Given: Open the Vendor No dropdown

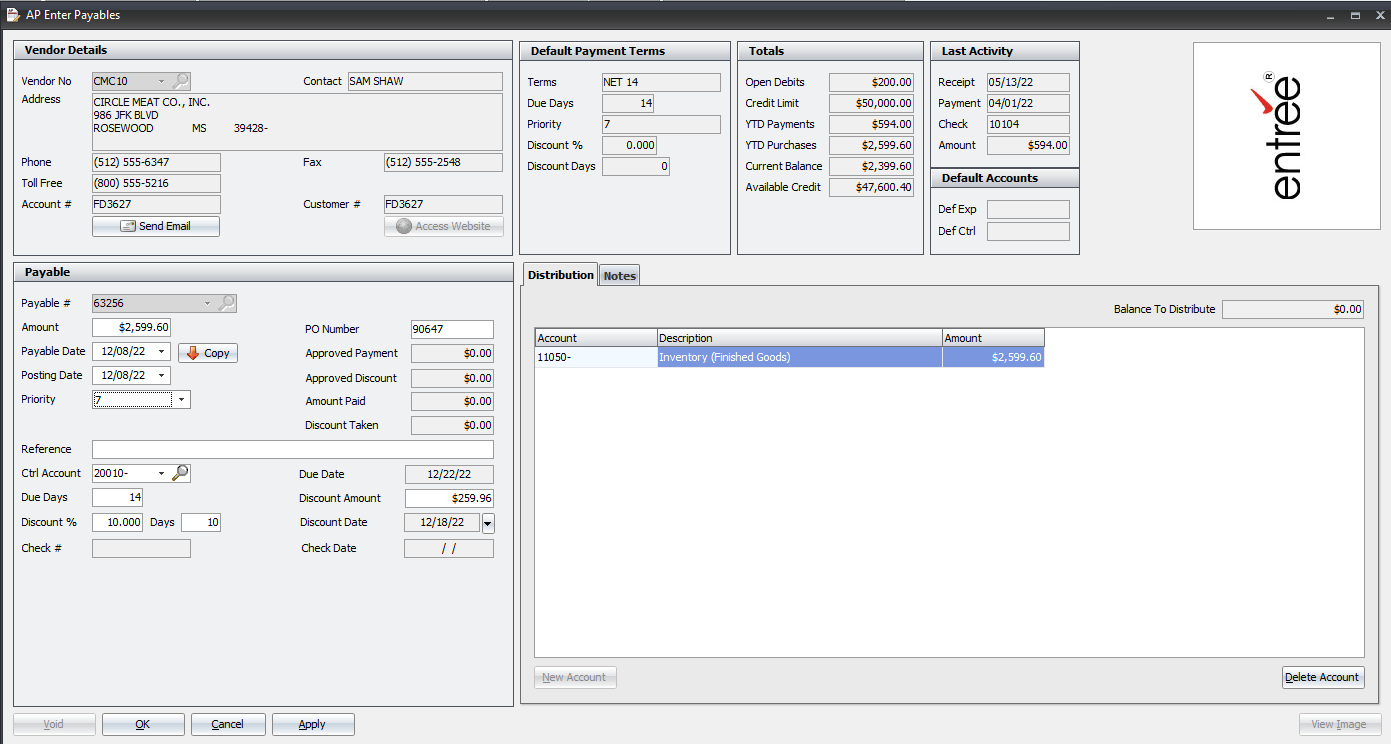Looking at the screenshot, I should [x=159, y=81].
